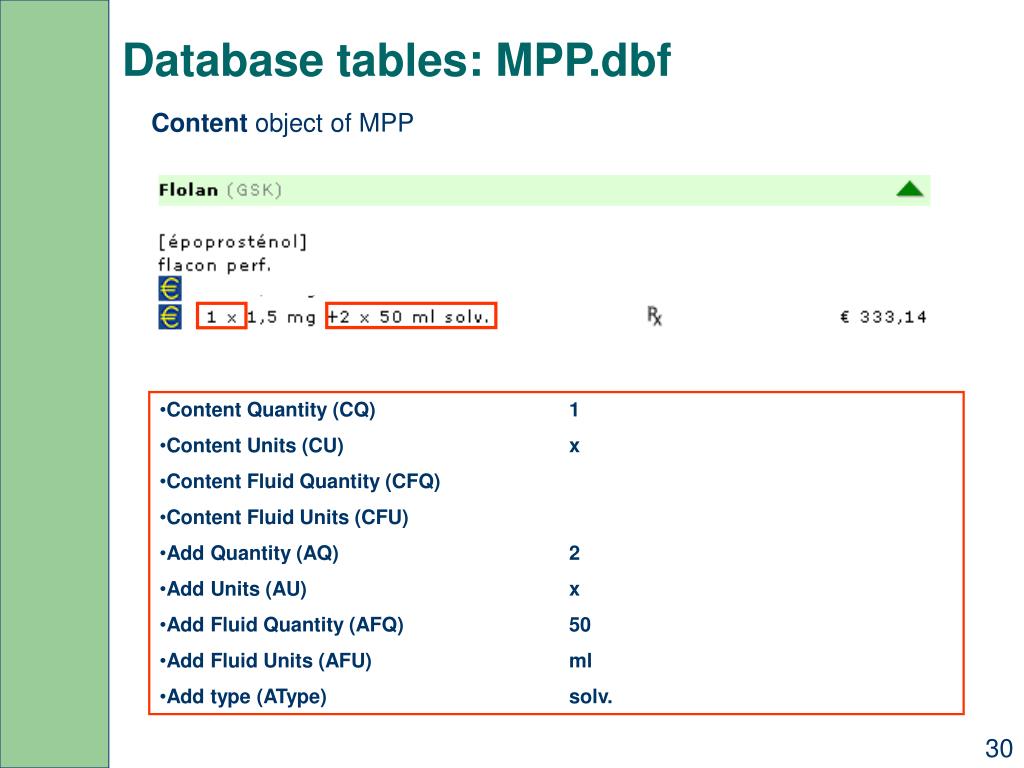Screen dimensions: 1024x768
Task: Click the (GSK) manufacturer label
Action: [x=254, y=189]
